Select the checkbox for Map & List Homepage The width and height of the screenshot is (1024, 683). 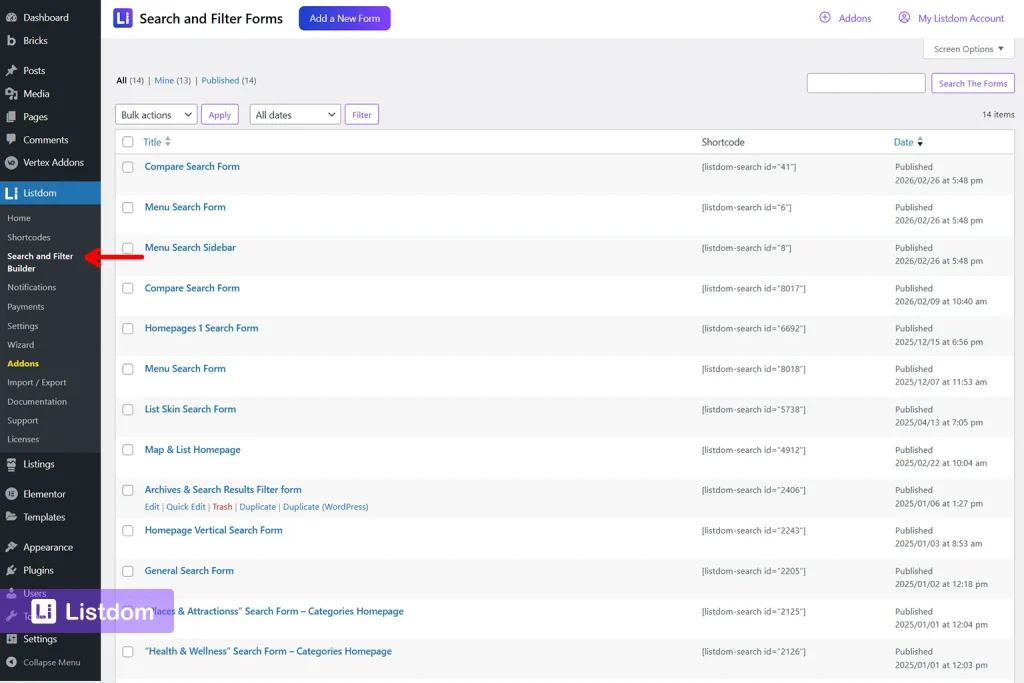128,449
